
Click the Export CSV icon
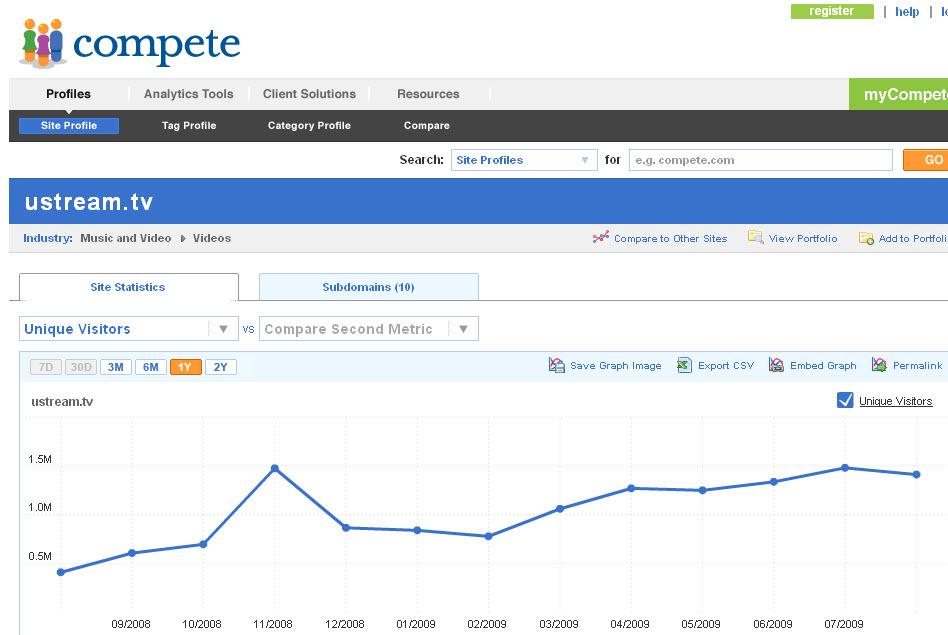tap(684, 366)
